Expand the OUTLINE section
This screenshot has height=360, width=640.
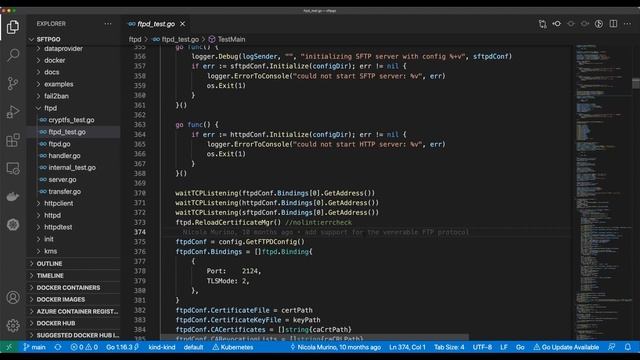[73, 264]
